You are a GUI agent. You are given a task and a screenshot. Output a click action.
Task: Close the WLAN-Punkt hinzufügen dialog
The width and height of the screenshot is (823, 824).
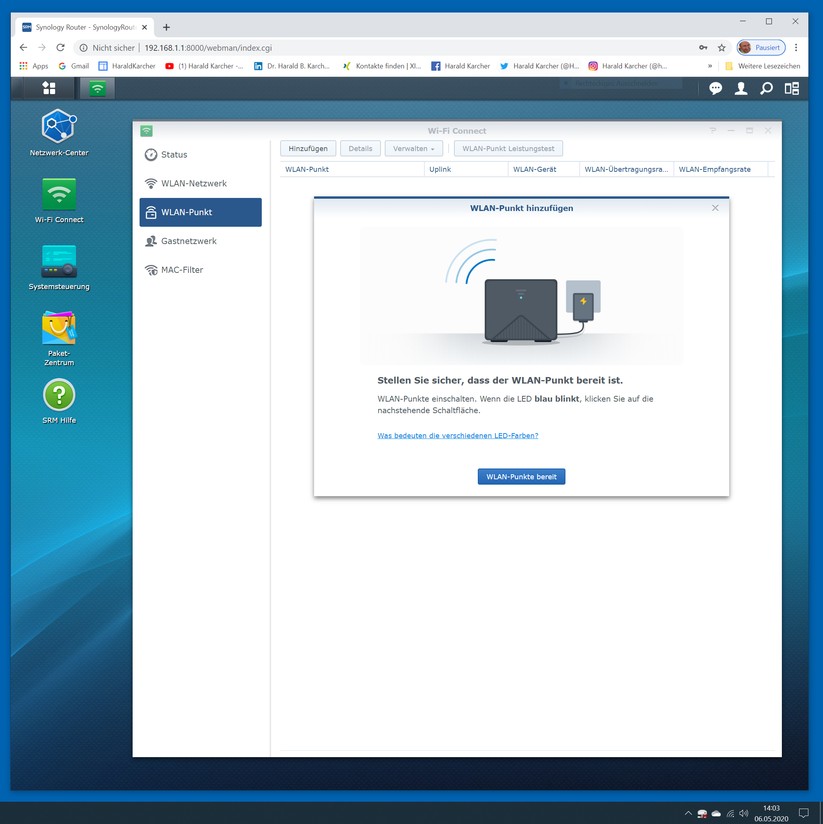pyautogui.click(x=715, y=208)
